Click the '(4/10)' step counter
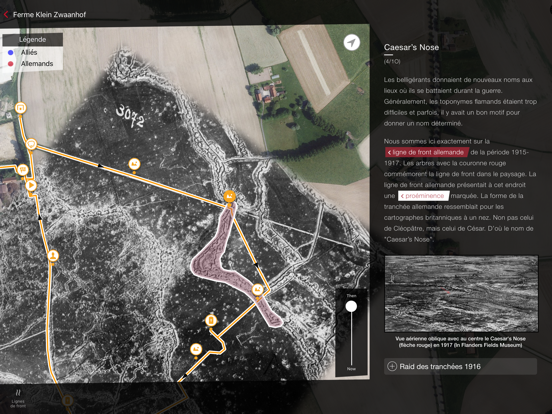 pos(392,62)
